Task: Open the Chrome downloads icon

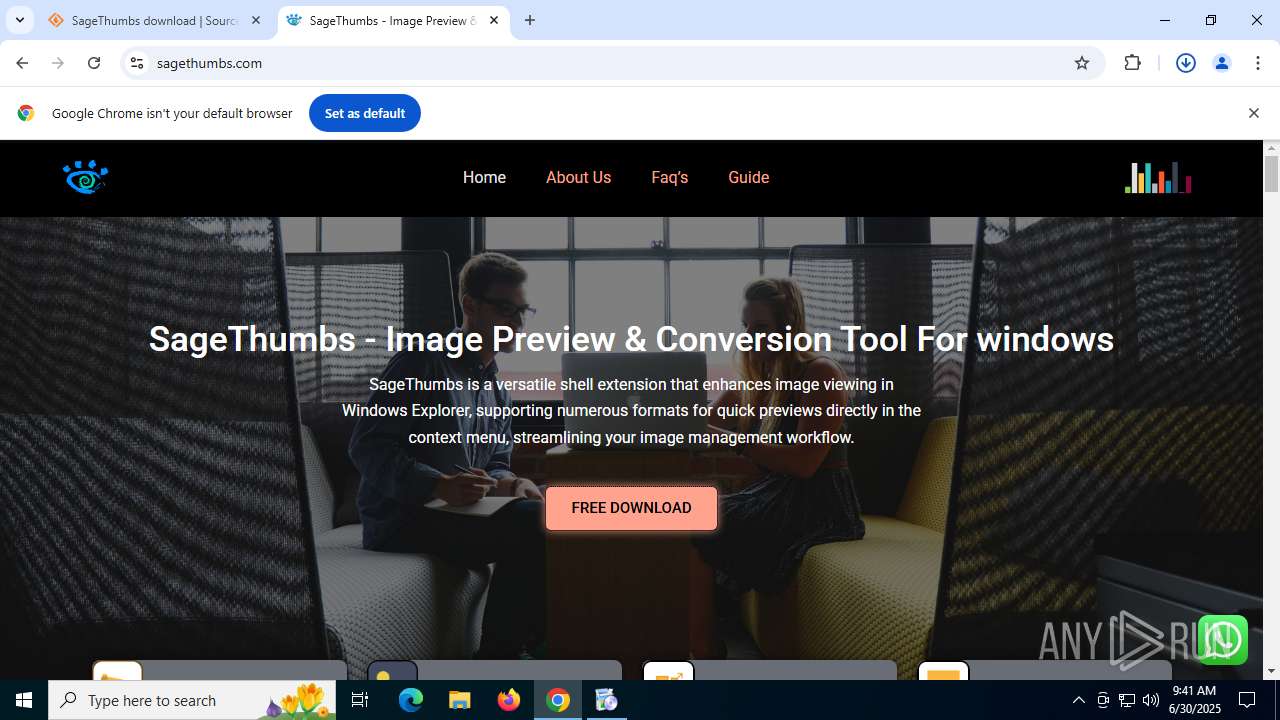Action: pyautogui.click(x=1186, y=63)
